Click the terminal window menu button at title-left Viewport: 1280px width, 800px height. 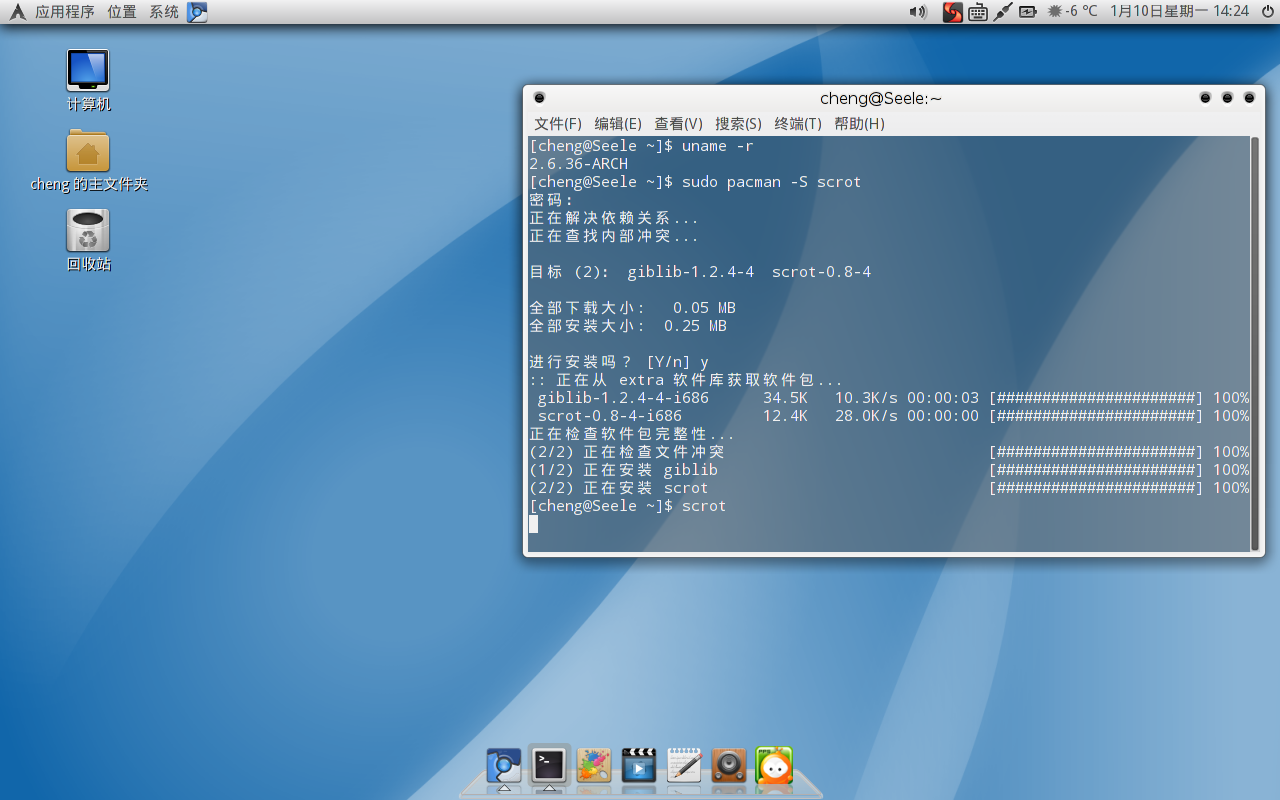coord(539,98)
